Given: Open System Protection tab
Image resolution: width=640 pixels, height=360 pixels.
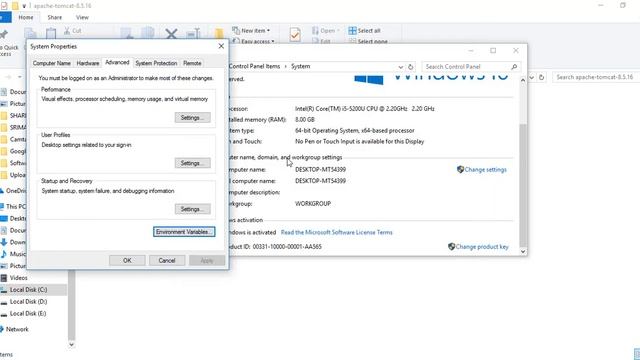Looking at the screenshot, I should pyautogui.click(x=156, y=63).
